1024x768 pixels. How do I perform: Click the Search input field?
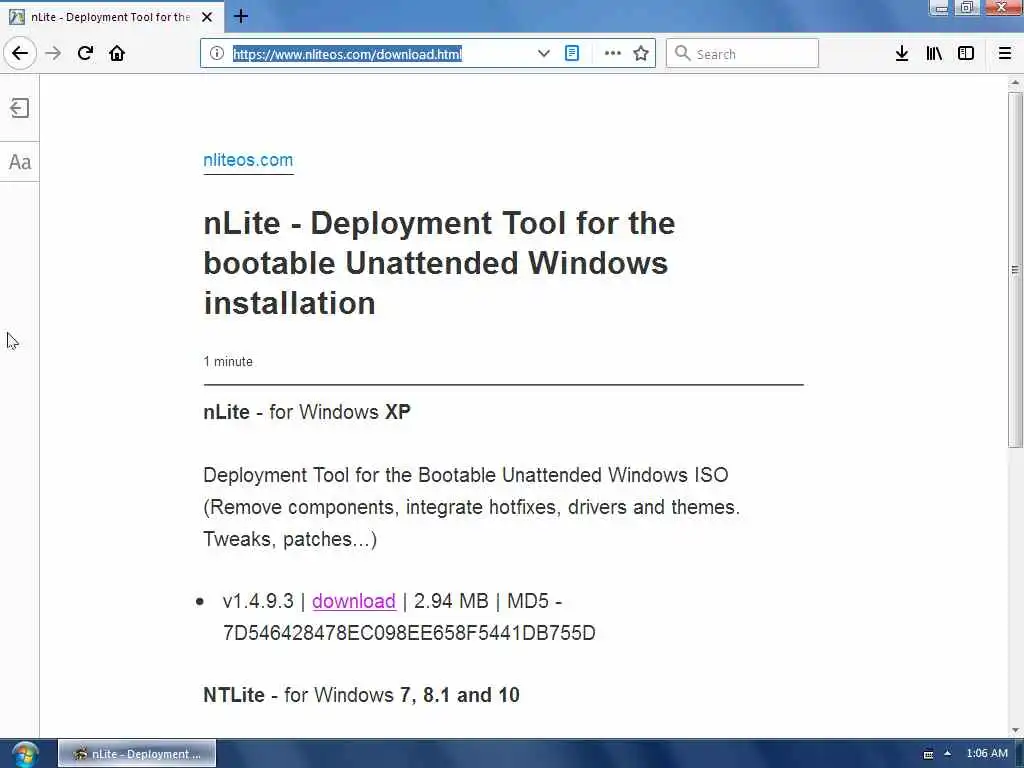742,54
